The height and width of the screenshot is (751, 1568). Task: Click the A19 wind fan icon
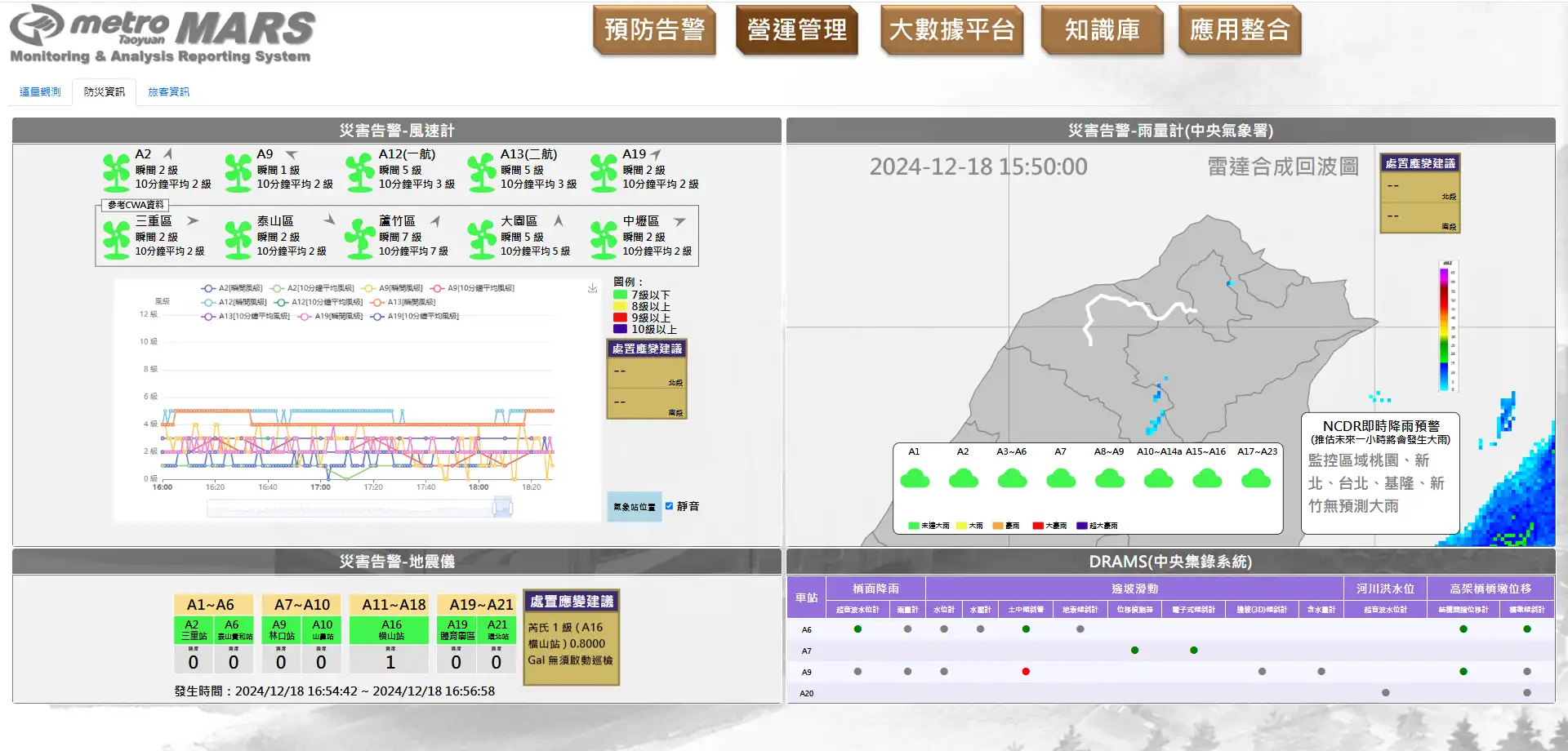[604, 172]
